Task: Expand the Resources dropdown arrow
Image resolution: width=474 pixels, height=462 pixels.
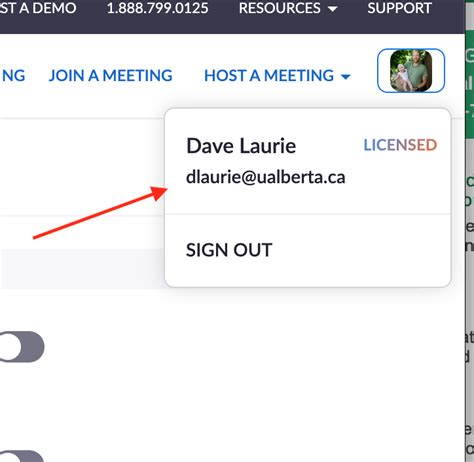Action: click(x=332, y=9)
